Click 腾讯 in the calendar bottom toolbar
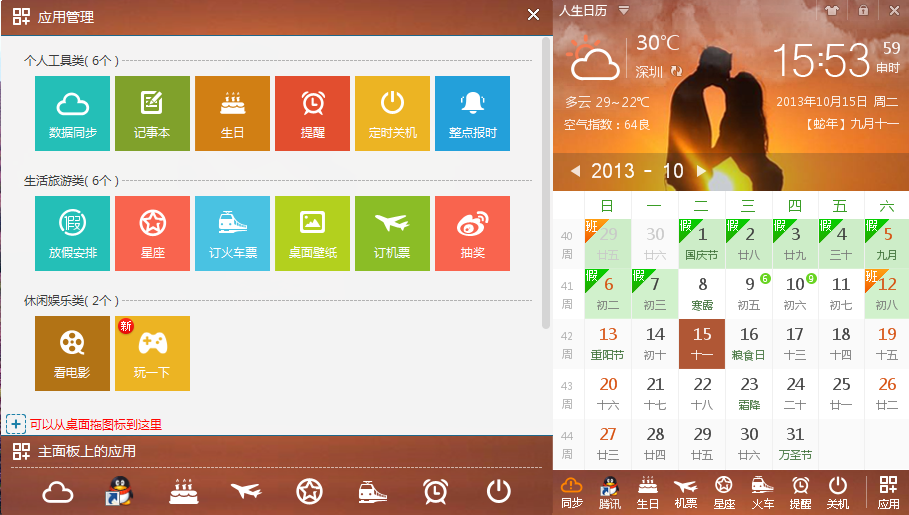This screenshot has width=909, height=515. 609,493
